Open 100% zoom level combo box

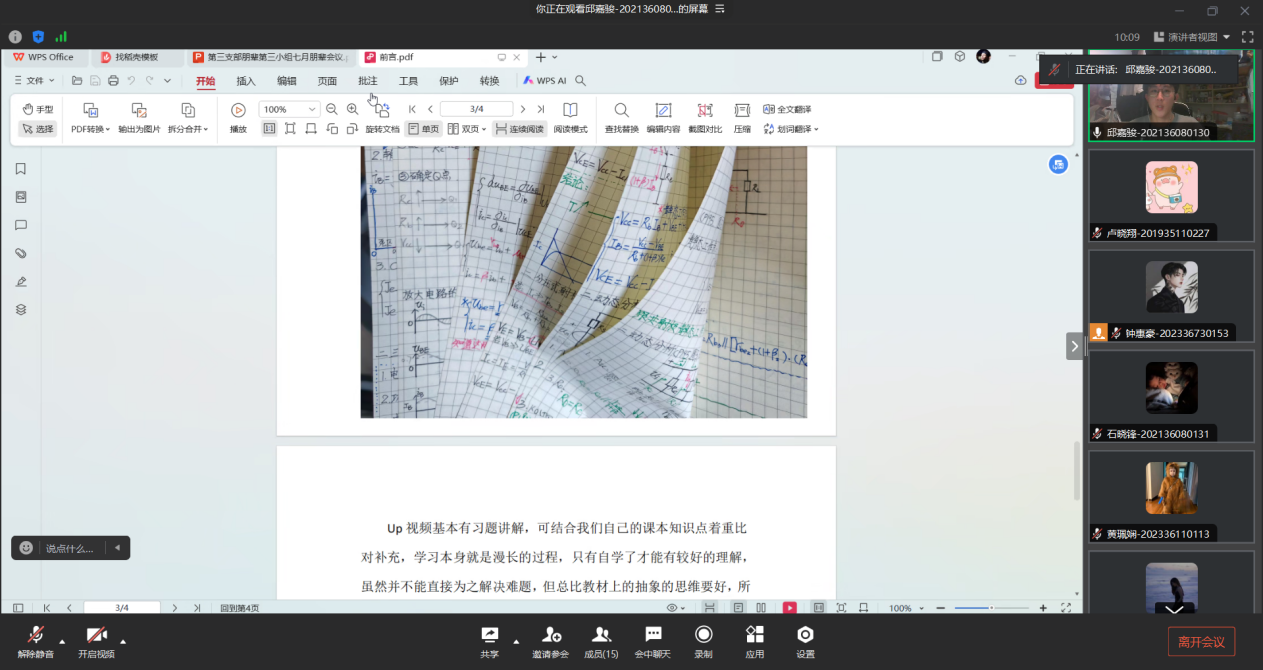[289, 109]
